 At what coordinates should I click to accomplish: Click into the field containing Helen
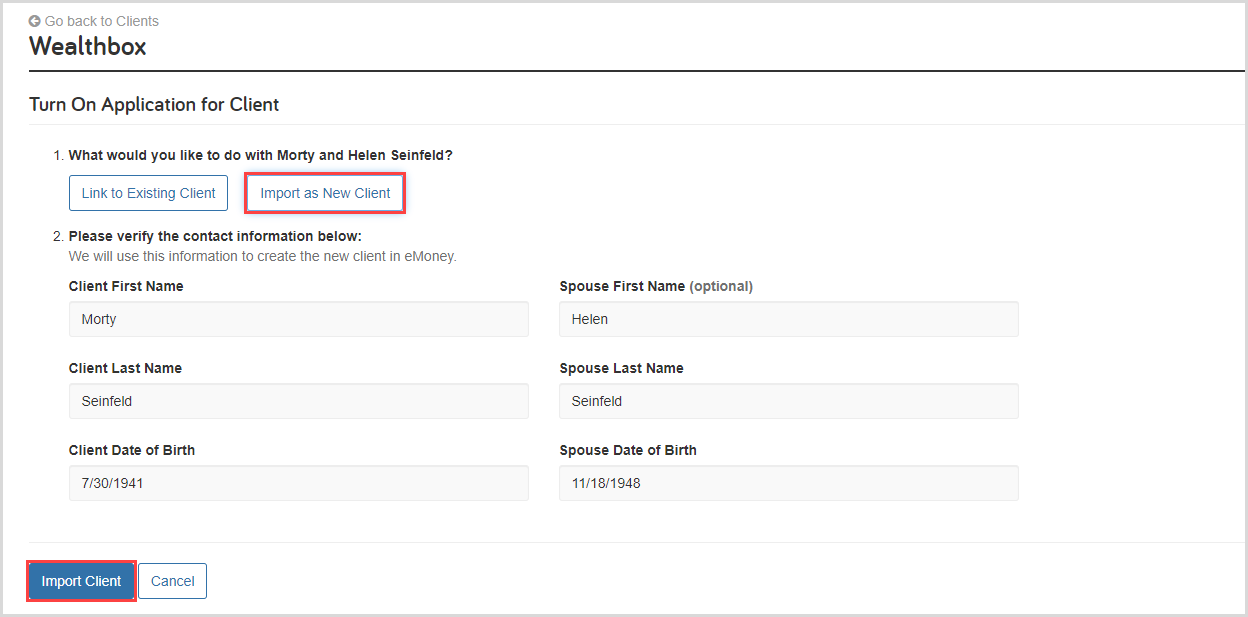point(788,319)
